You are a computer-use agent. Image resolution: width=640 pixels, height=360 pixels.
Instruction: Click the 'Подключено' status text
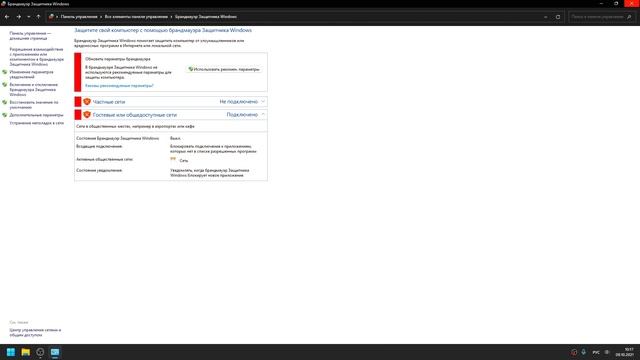pos(242,115)
